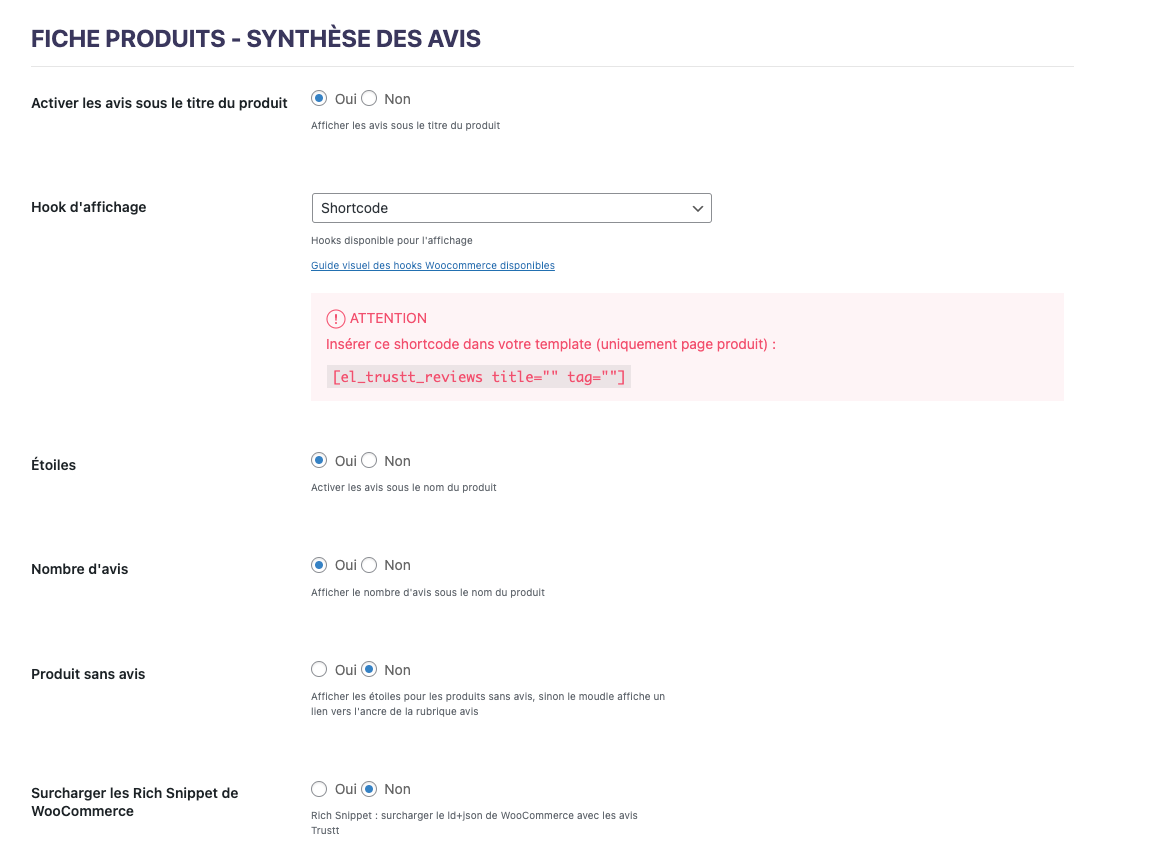Click the el_trustt_reviews shortcode snippet

click(x=479, y=377)
